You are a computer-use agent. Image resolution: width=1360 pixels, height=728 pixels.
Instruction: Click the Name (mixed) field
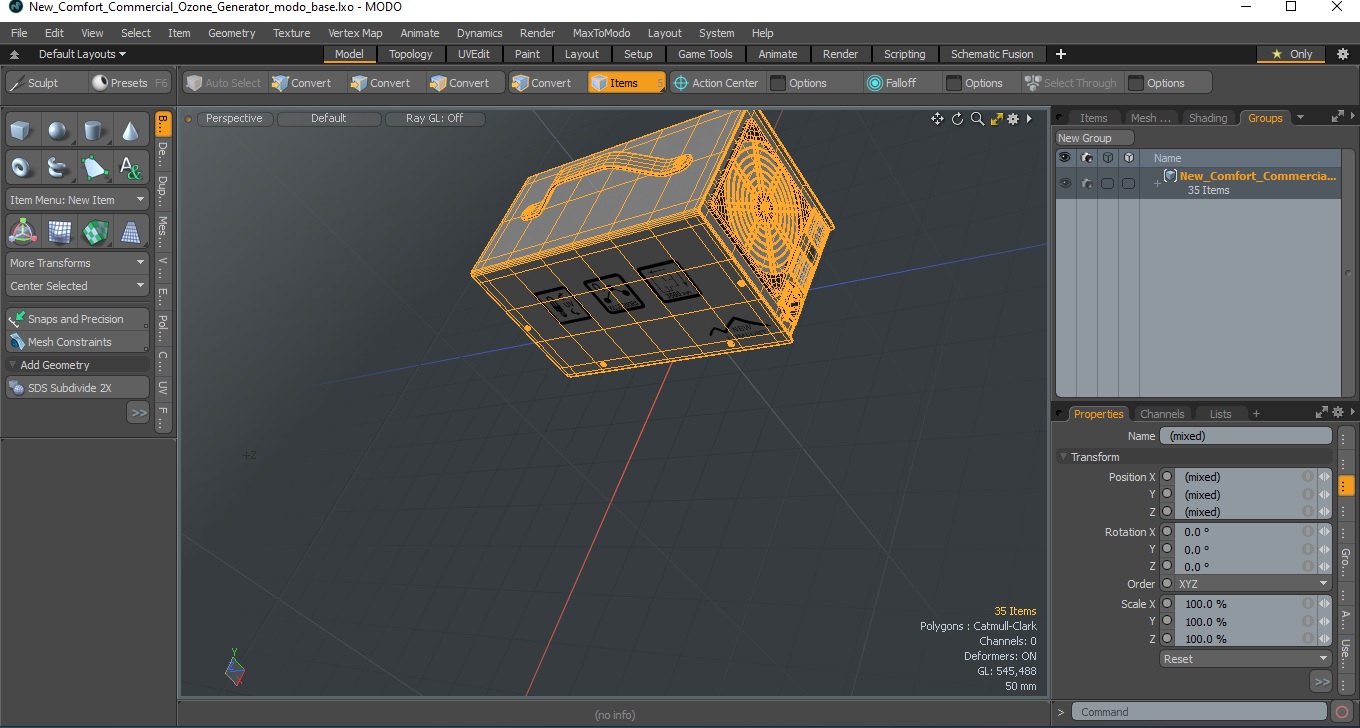point(1246,436)
